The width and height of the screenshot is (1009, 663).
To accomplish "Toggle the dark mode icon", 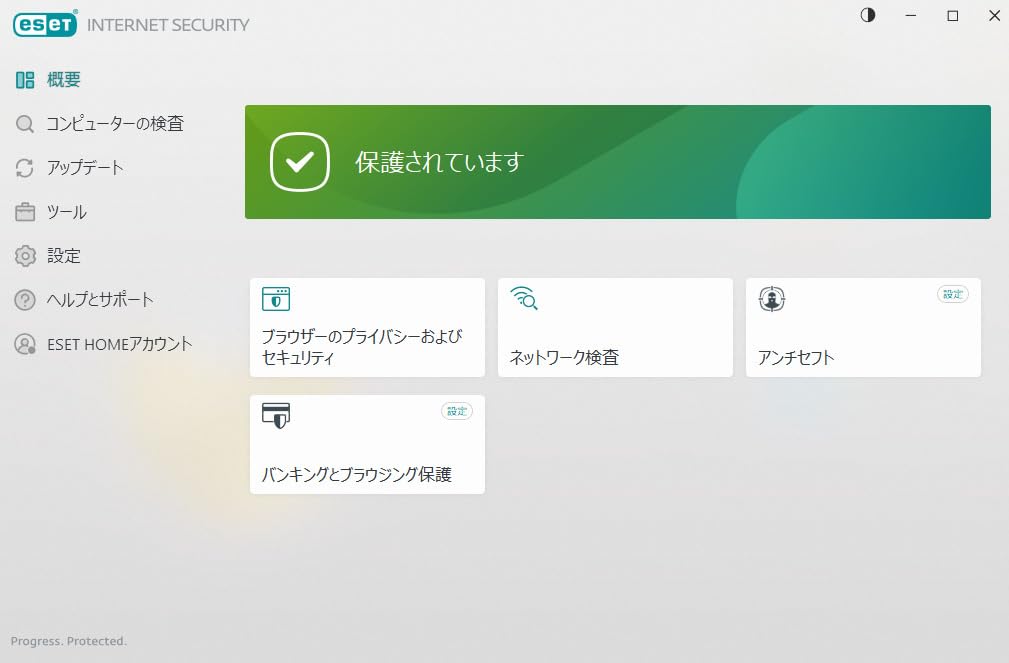I will click(x=868, y=15).
